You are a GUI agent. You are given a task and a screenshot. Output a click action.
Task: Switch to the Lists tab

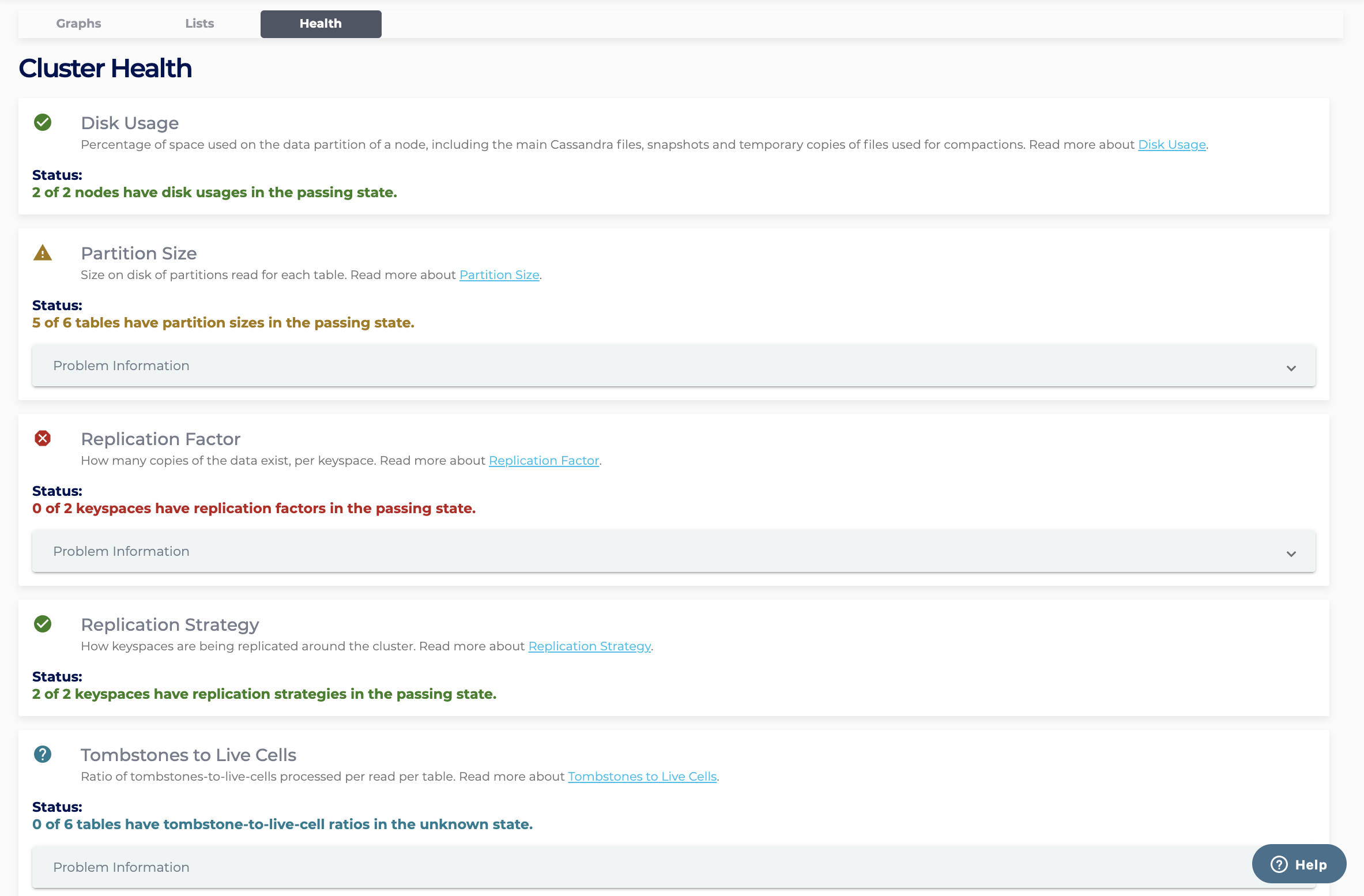click(x=199, y=24)
